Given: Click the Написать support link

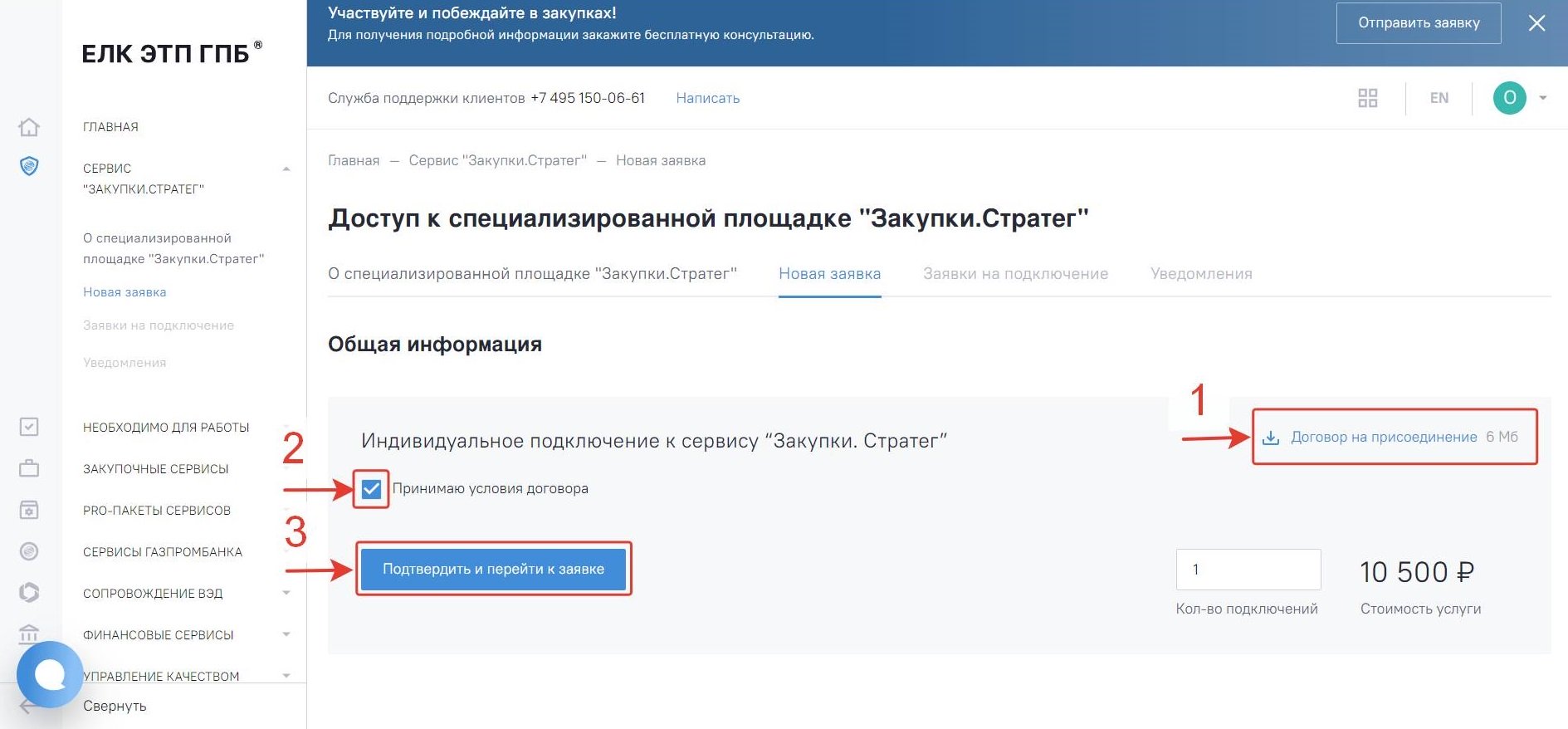Looking at the screenshot, I should tap(707, 98).
